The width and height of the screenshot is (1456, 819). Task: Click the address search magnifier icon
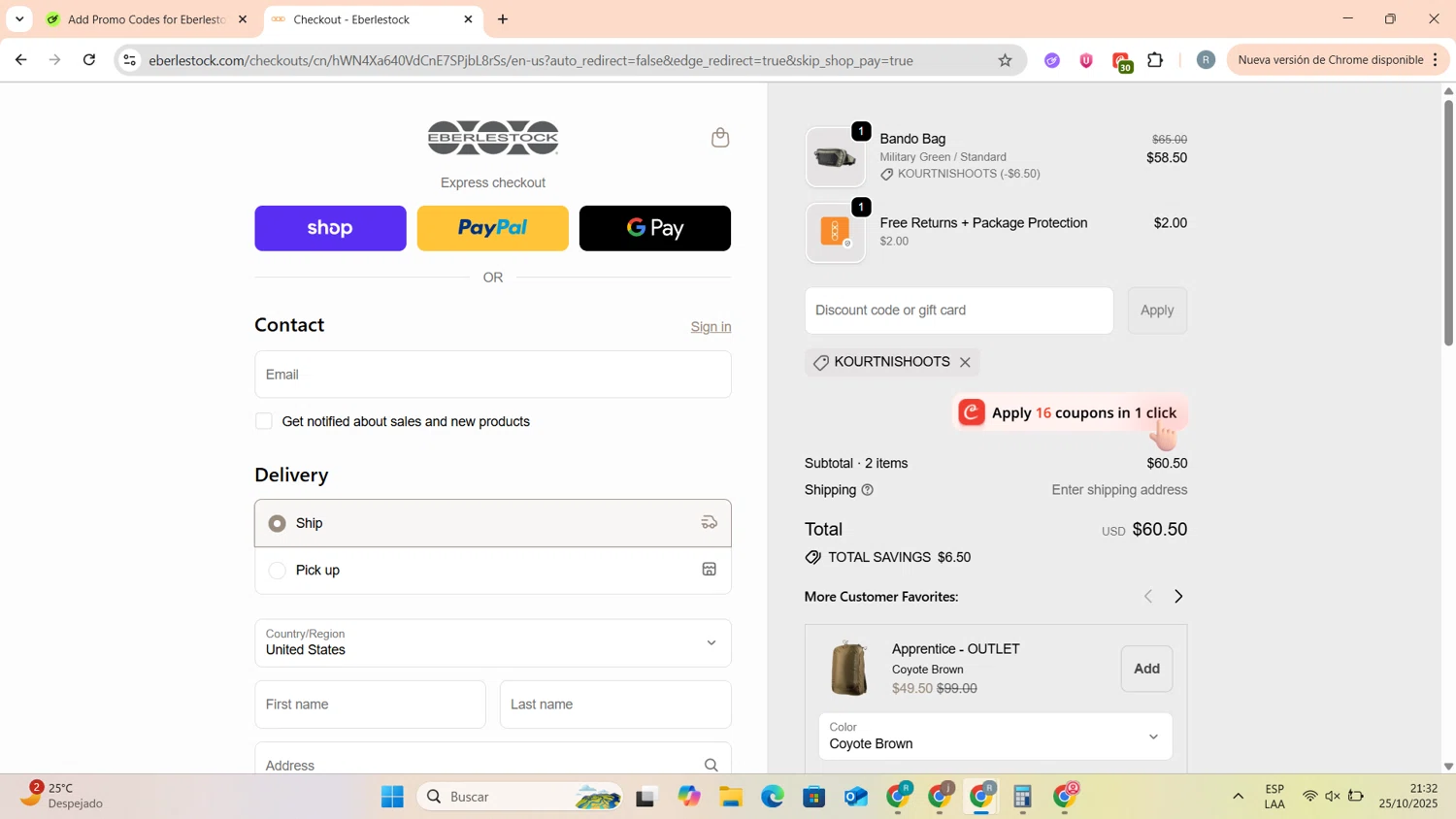pyautogui.click(x=711, y=766)
